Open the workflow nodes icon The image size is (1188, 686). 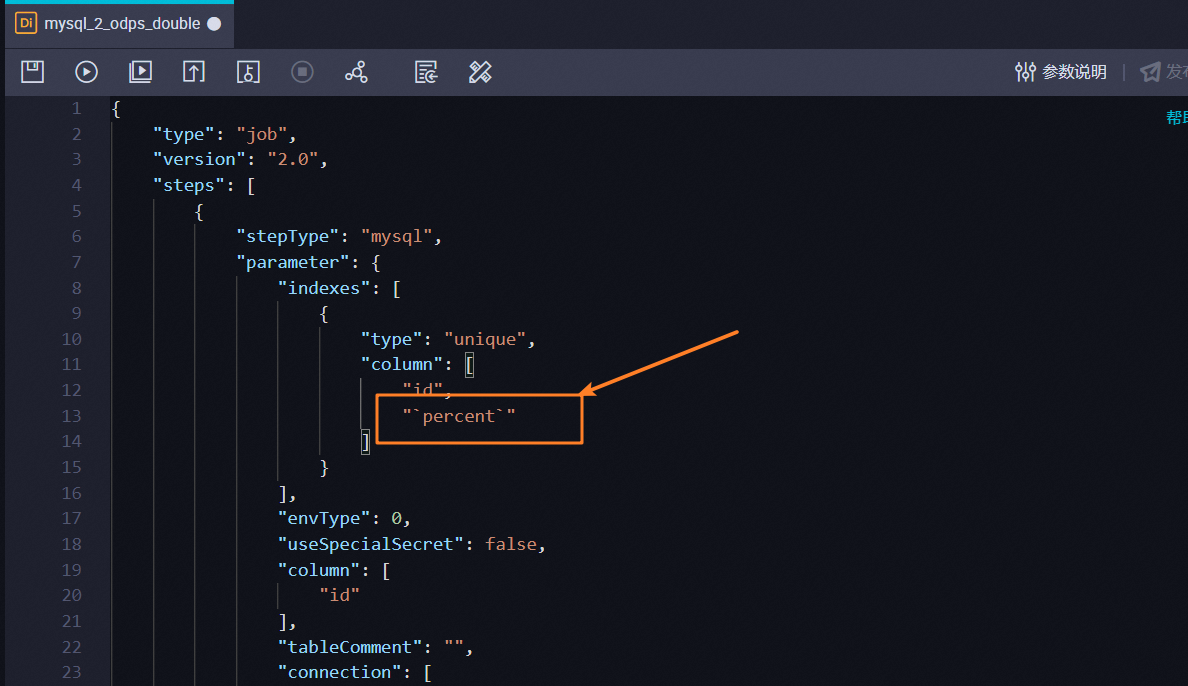click(x=356, y=72)
